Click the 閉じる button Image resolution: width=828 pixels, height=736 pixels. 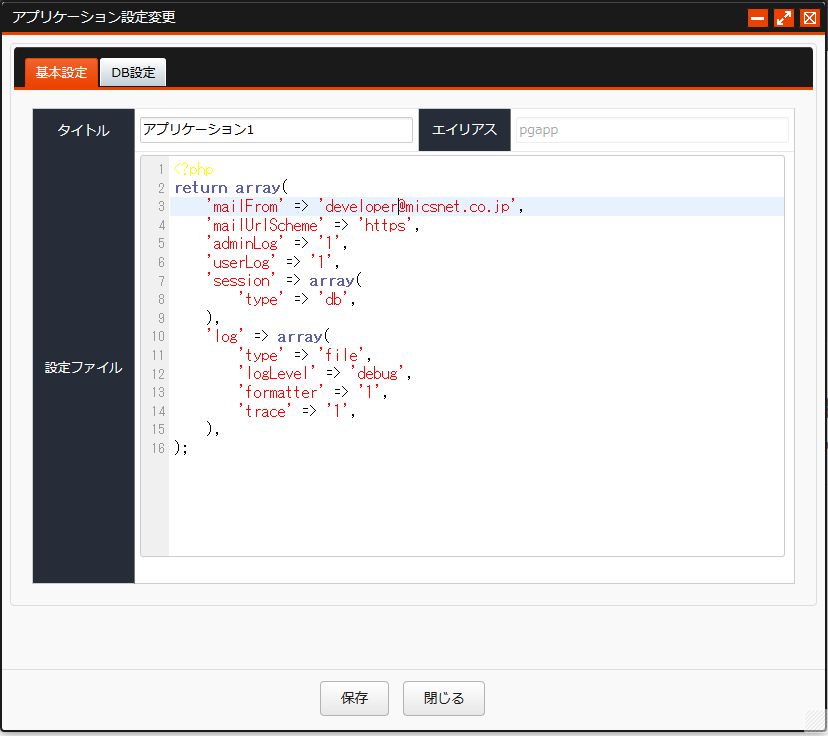coord(444,698)
